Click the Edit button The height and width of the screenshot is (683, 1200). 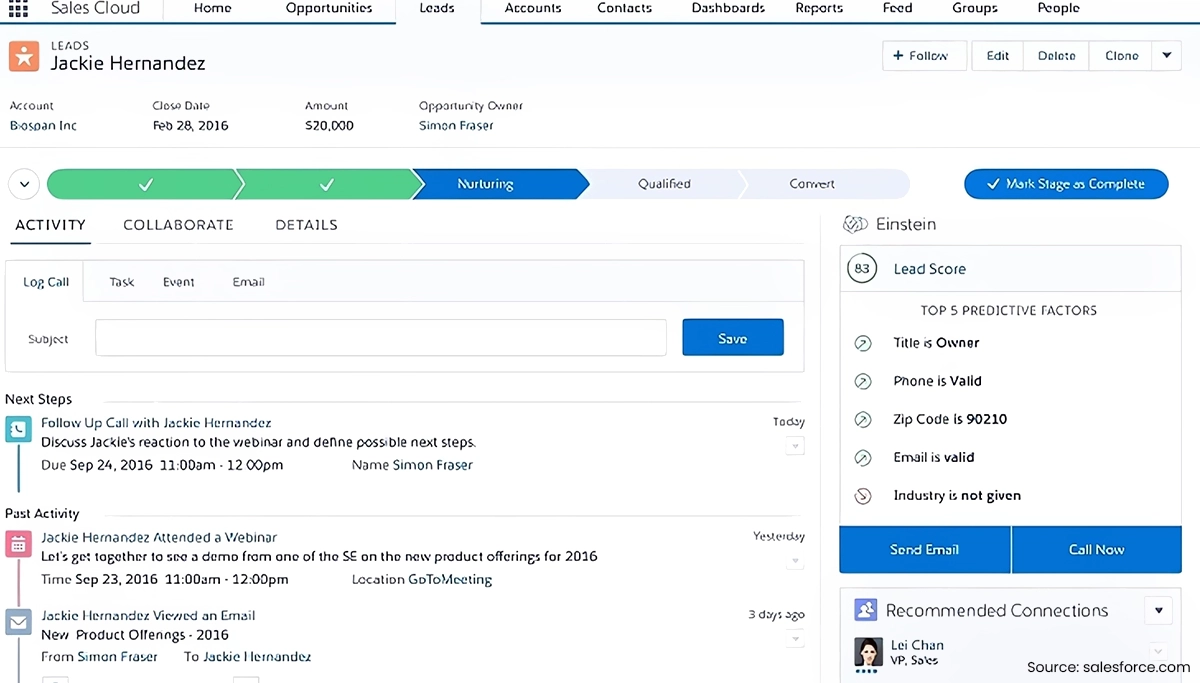[998, 56]
